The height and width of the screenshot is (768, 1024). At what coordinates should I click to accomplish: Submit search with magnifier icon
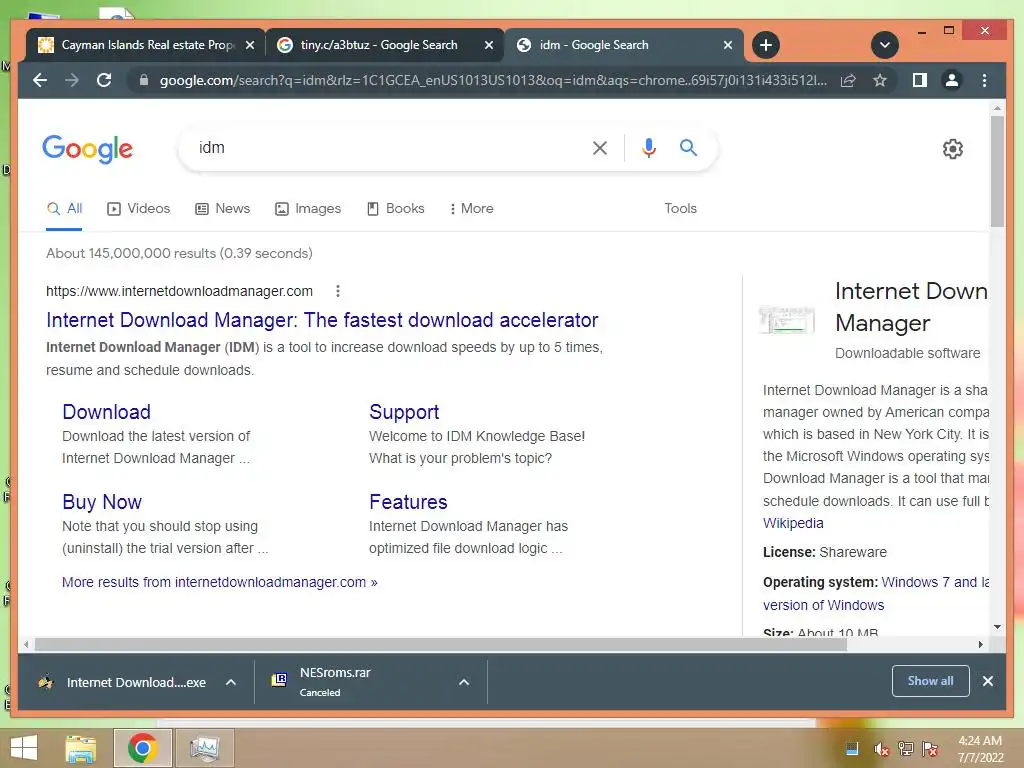pos(688,148)
